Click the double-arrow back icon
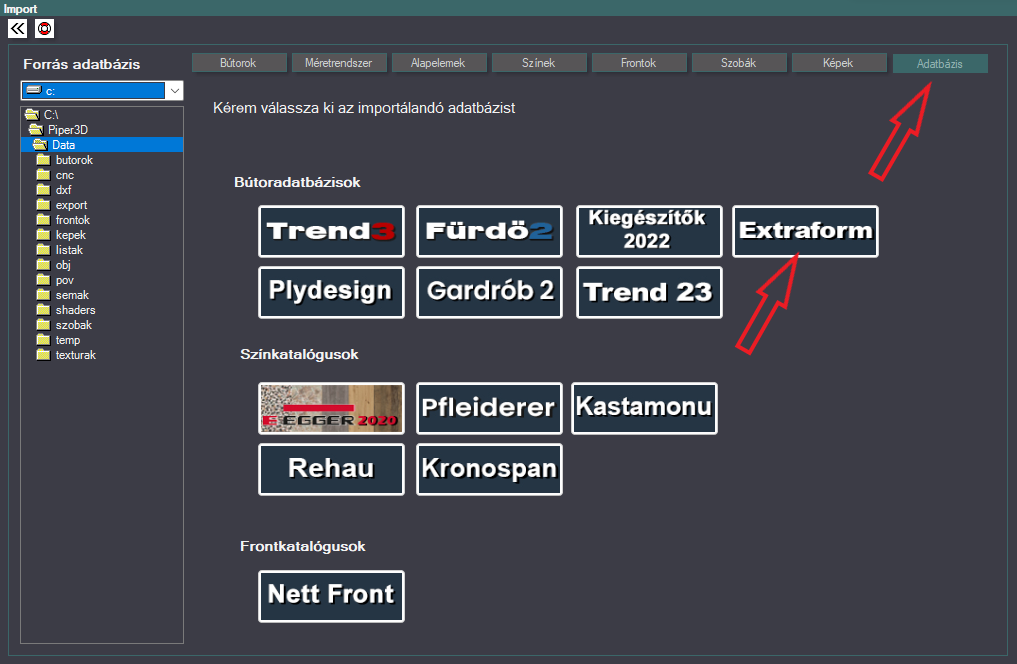The image size is (1017, 664). [18, 29]
